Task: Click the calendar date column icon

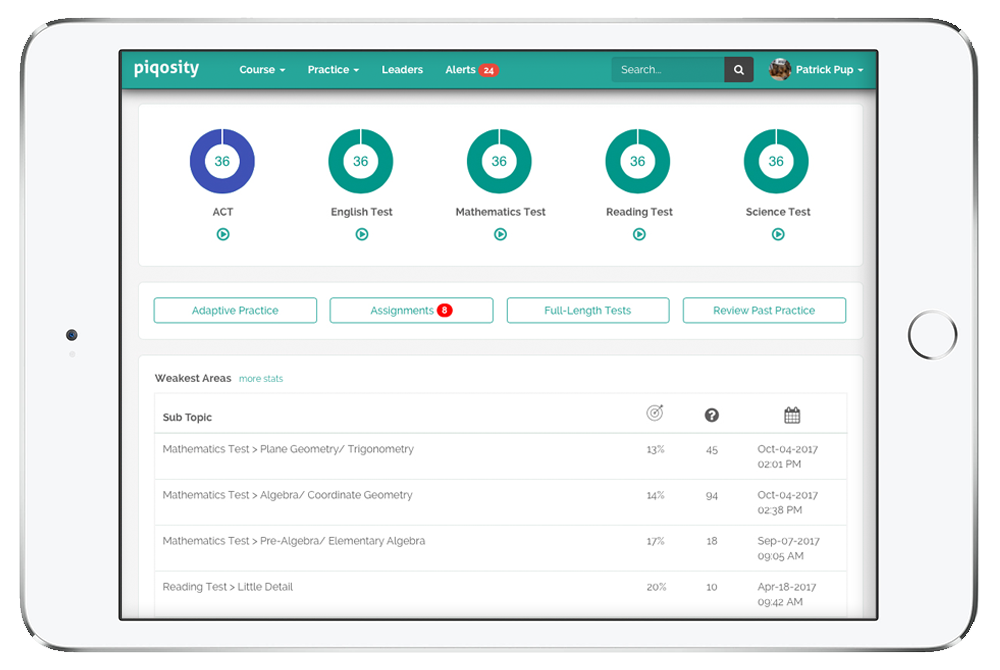Action: coord(792,415)
